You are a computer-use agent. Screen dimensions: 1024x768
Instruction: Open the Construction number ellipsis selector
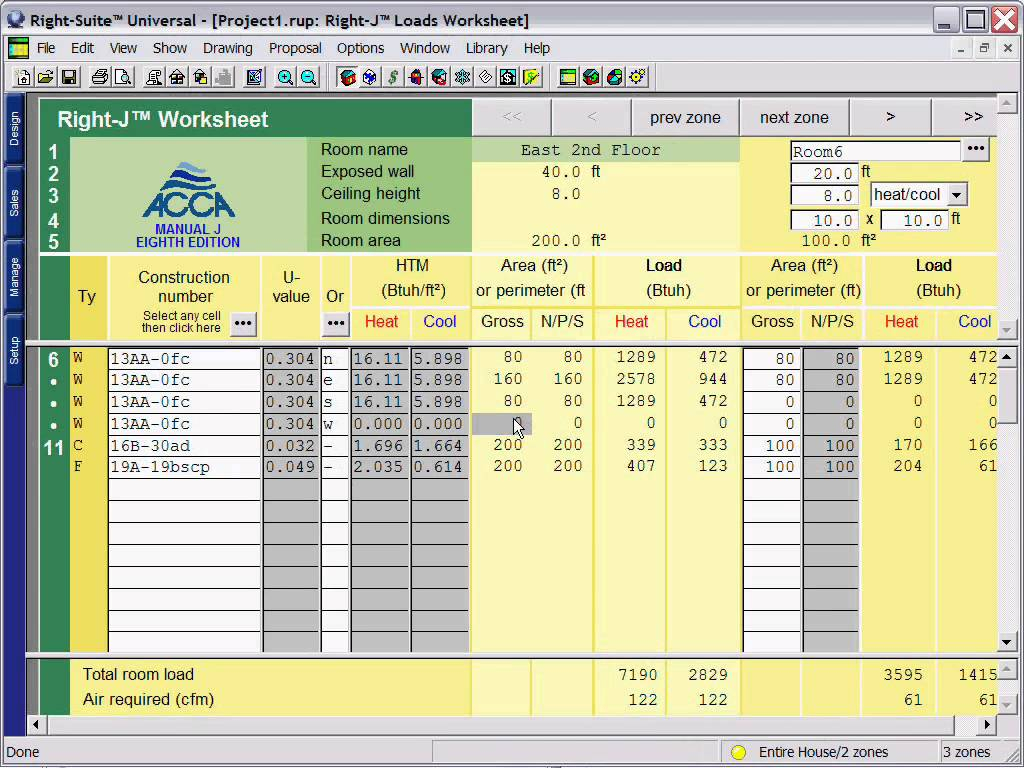243,322
